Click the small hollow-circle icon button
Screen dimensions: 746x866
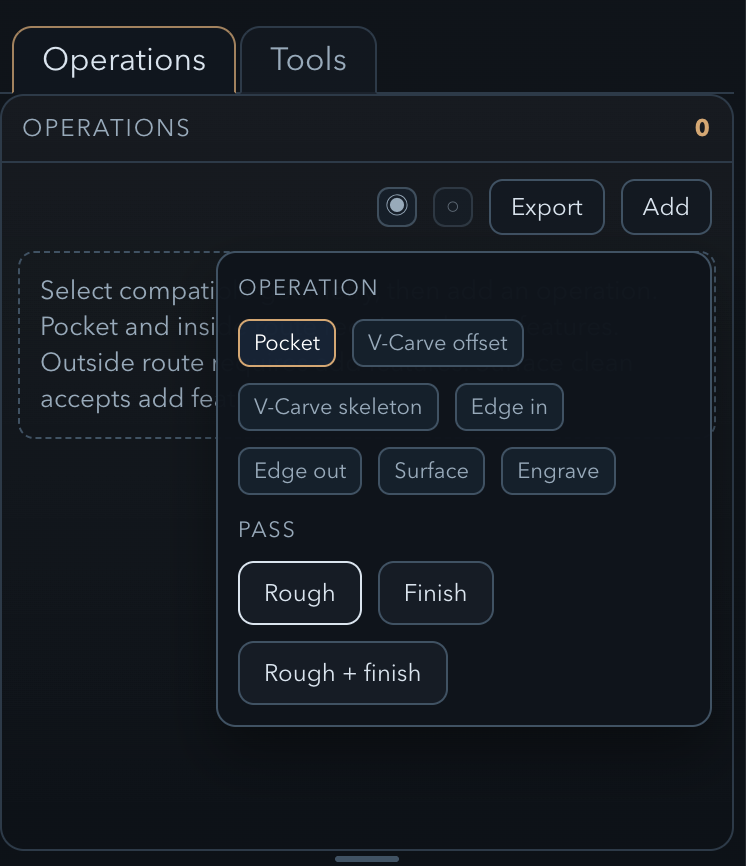[452, 207]
